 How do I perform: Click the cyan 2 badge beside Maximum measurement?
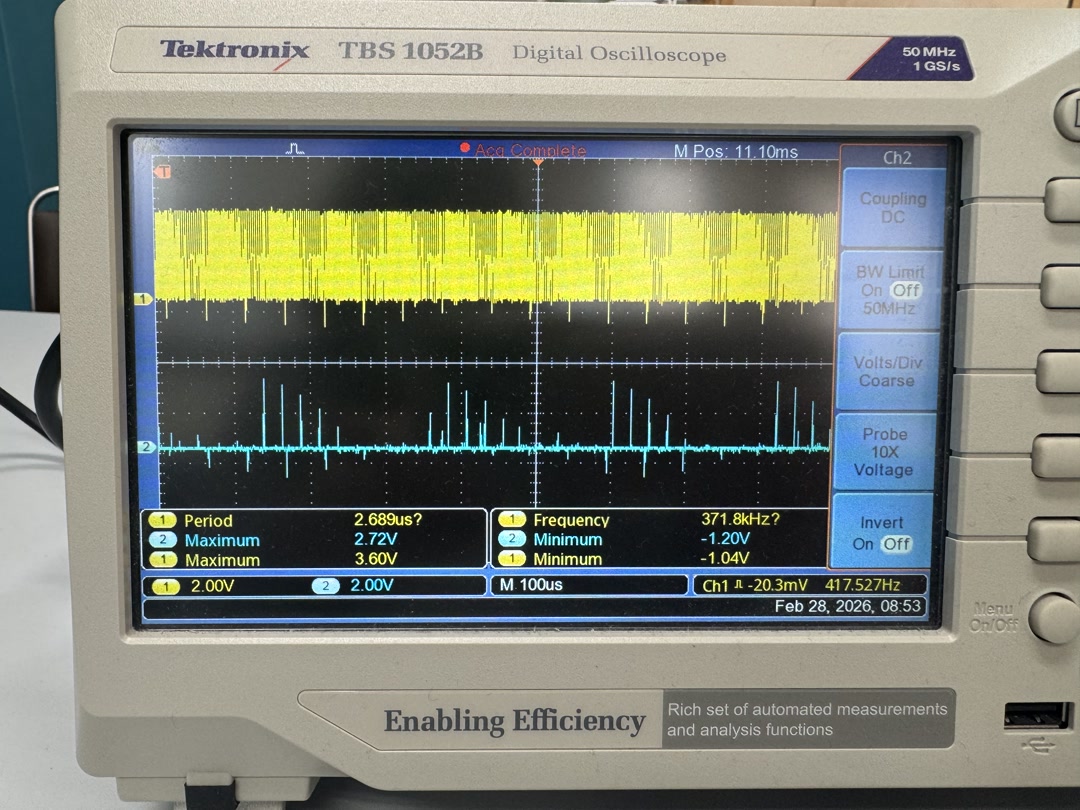tap(162, 538)
